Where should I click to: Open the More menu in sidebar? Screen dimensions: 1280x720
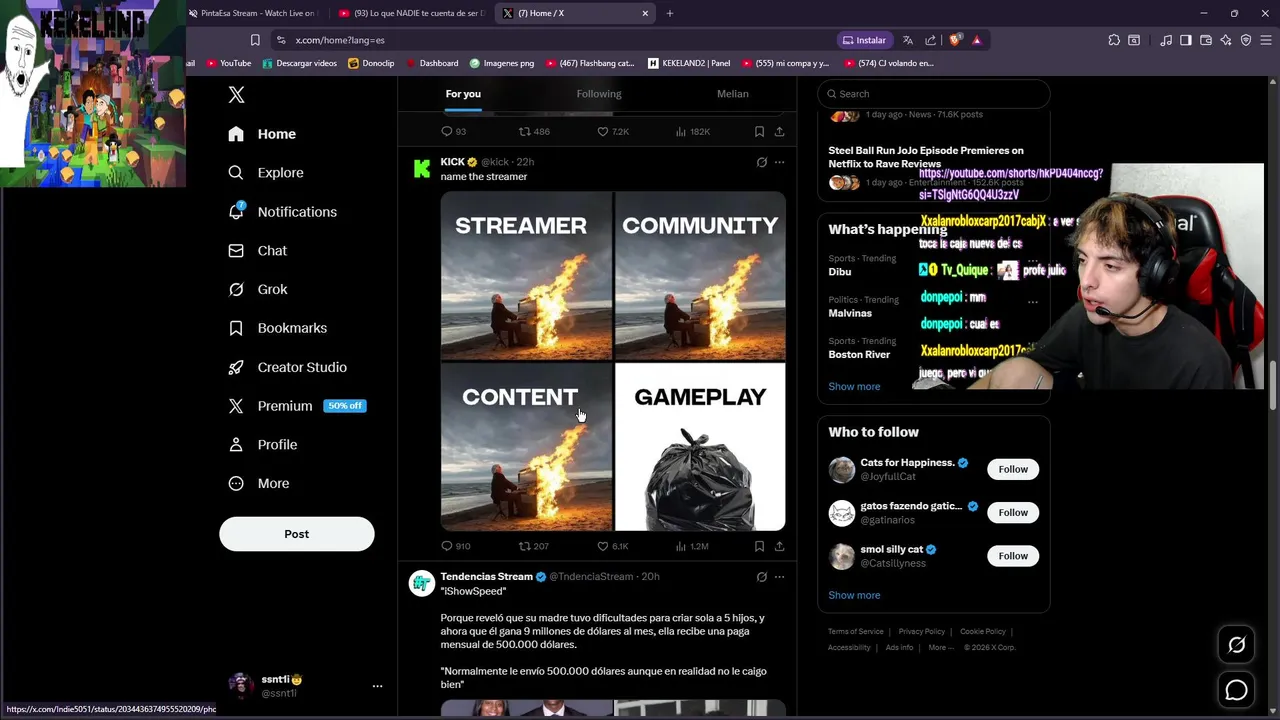(x=258, y=483)
